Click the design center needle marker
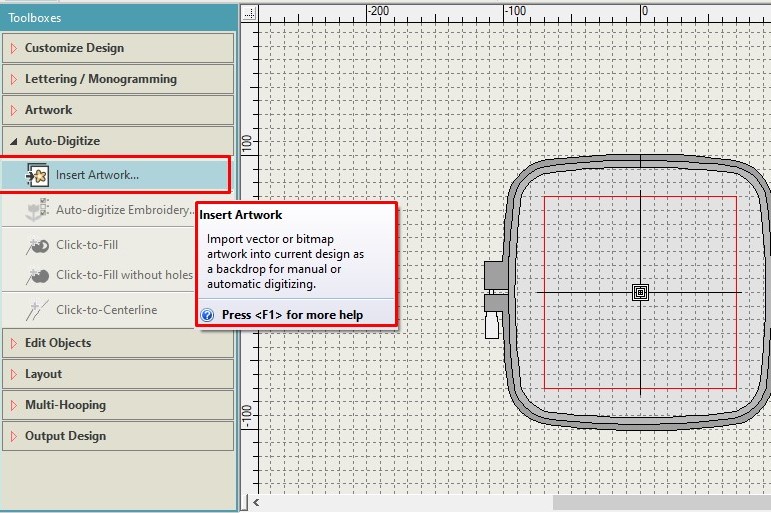Image resolution: width=771 pixels, height=513 pixels. [x=640, y=293]
